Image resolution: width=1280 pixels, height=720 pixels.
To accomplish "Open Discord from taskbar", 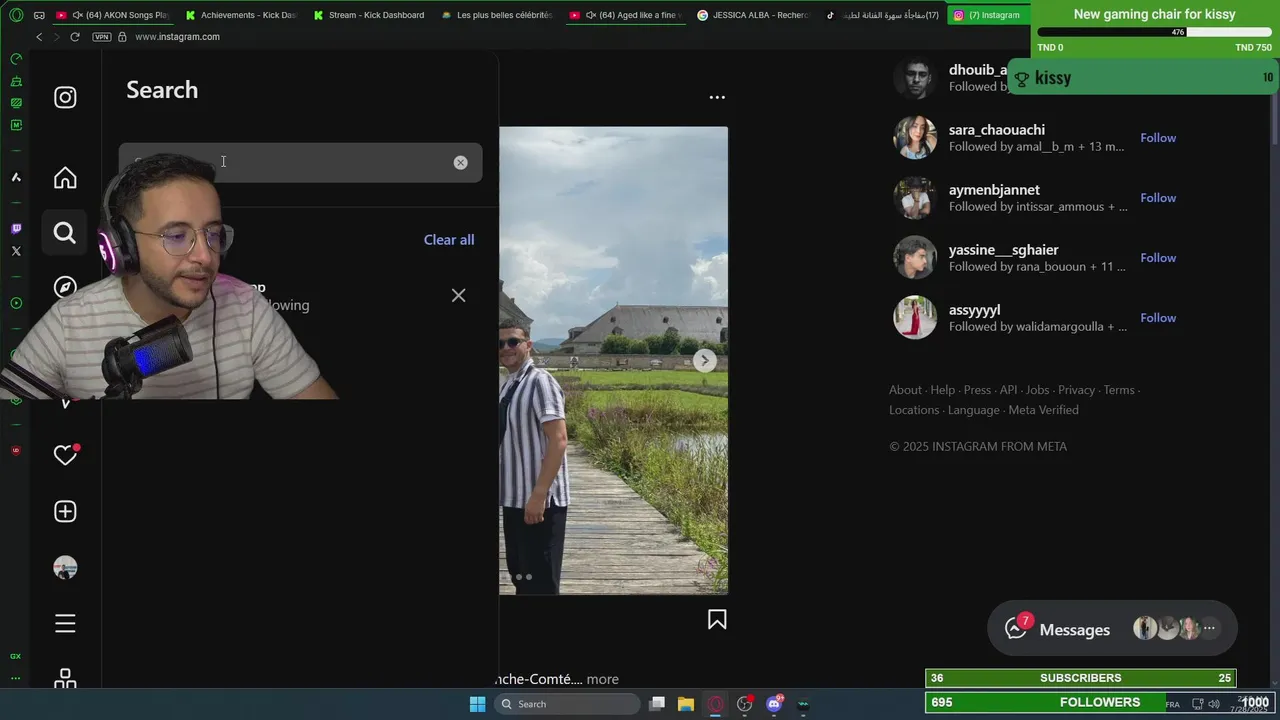I will click(x=774, y=704).
